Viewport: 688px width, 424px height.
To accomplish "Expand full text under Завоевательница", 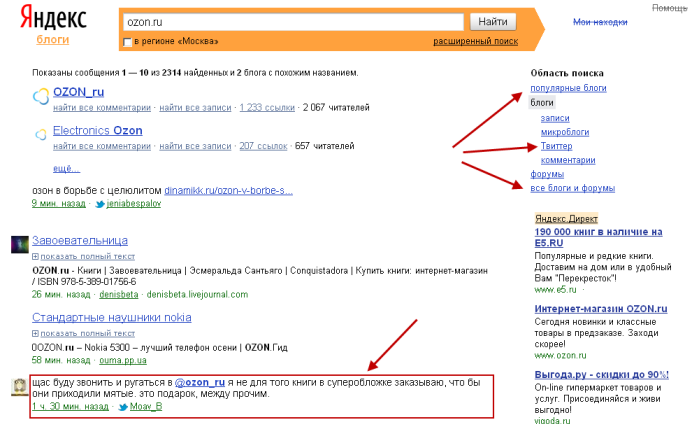I will coord(81,257).
